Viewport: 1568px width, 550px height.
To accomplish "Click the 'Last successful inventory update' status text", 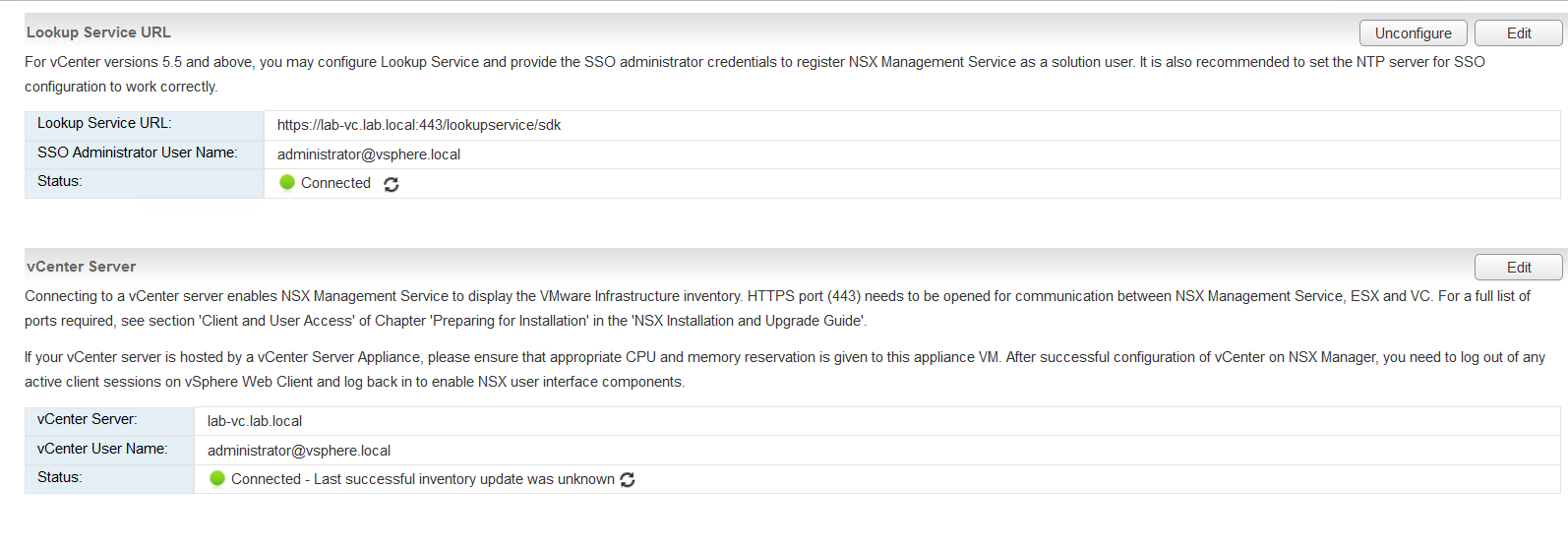I will 423,479.
